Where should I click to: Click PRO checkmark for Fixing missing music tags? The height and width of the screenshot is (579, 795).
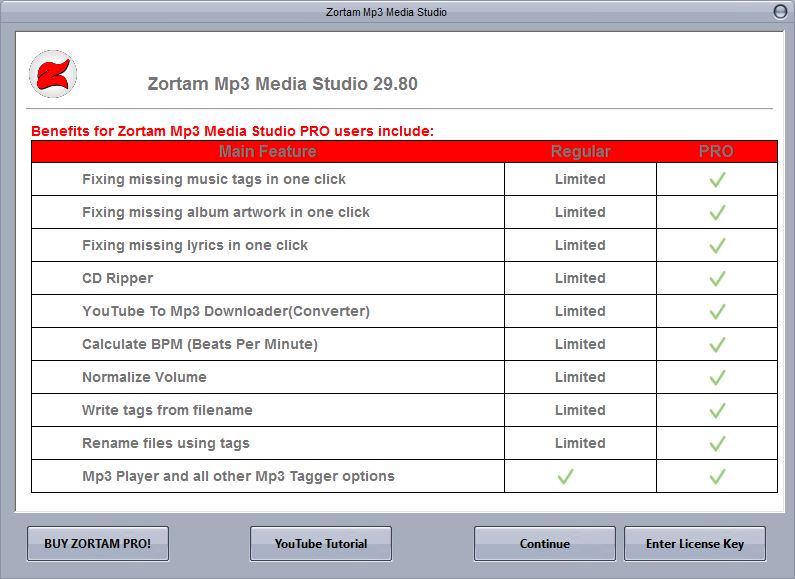point(717,179)
